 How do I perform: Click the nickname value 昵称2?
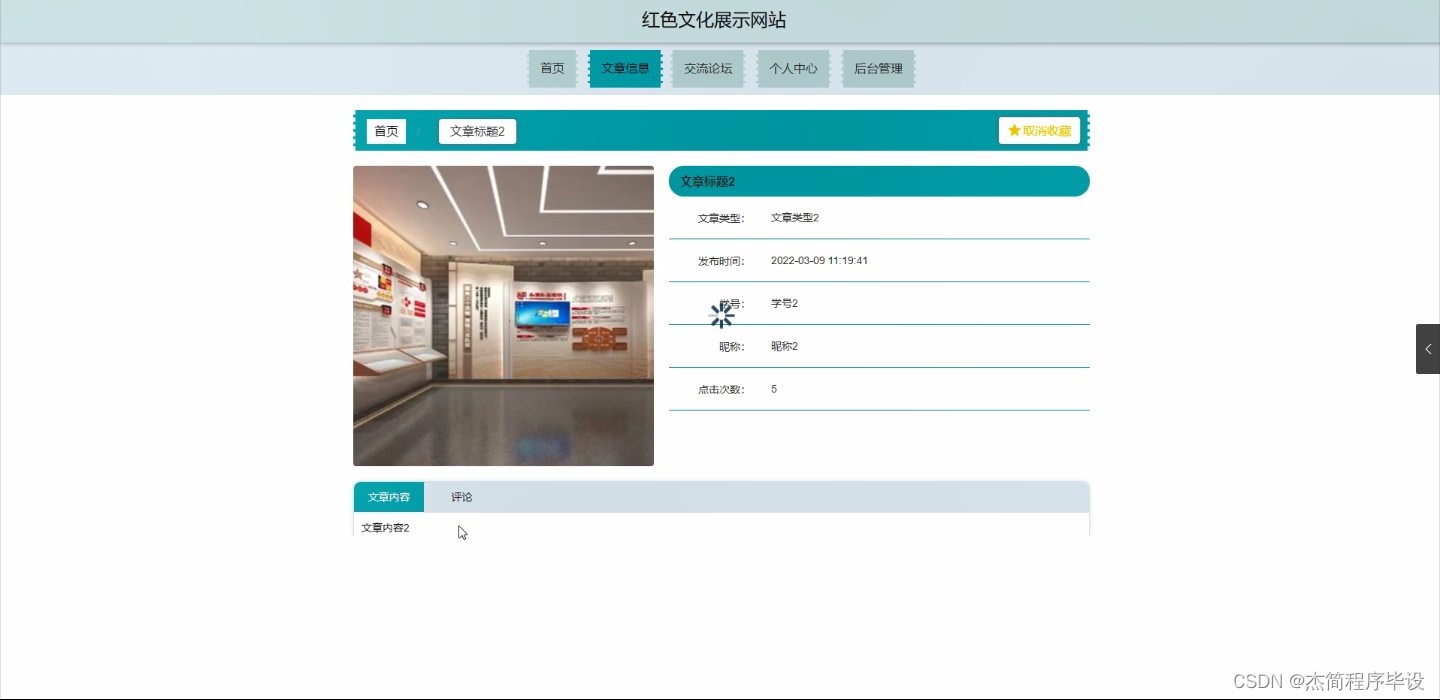[782, 345]
